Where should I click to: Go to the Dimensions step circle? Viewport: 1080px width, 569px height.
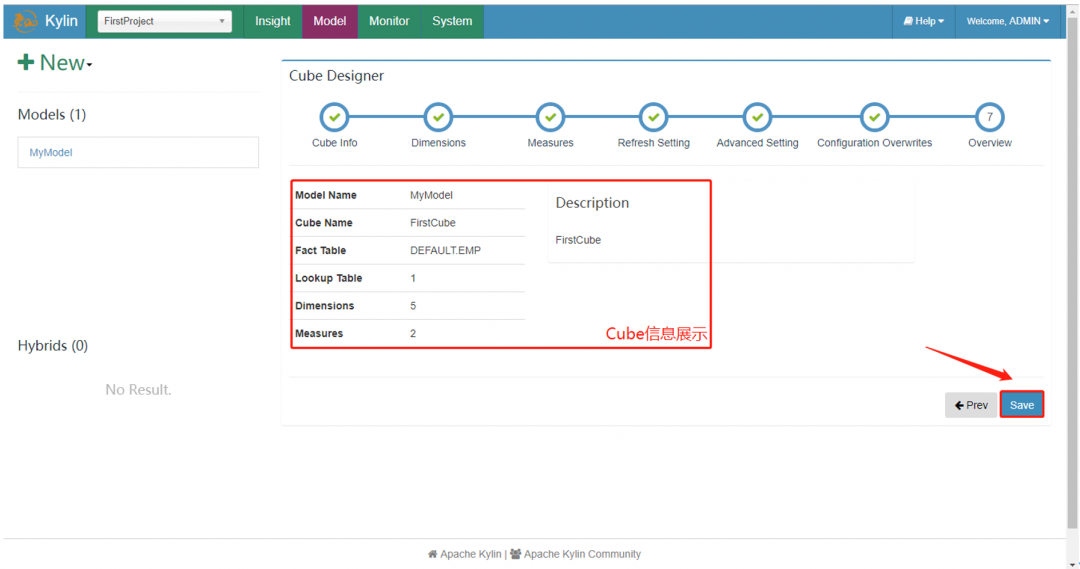pyautogui.click(x=438, y=117)
